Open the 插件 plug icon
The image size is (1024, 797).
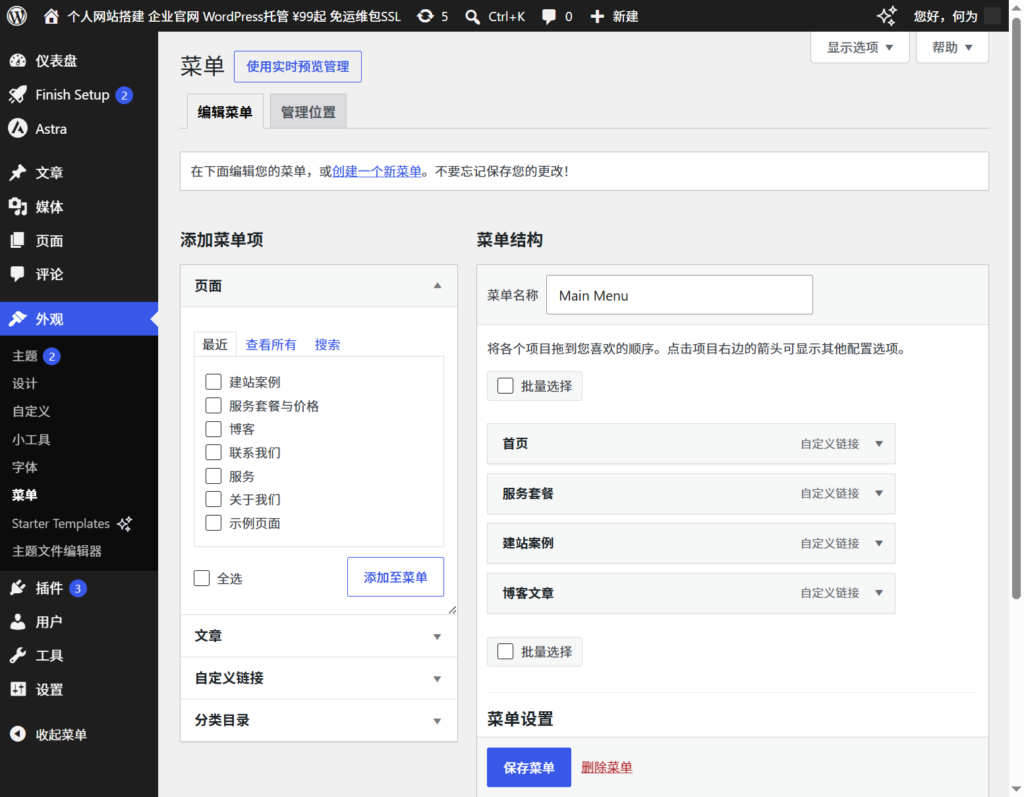coord(18,588)
